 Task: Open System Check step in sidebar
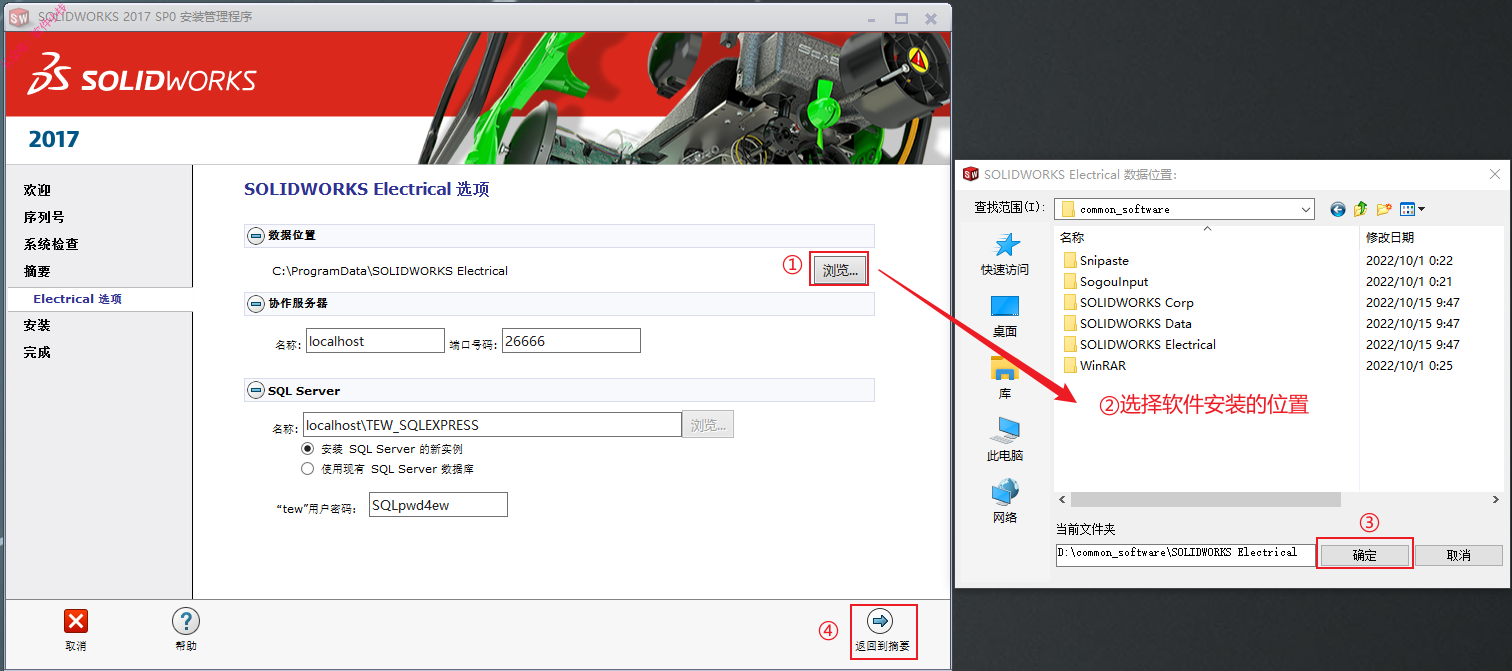pyautogui.click(x=51, y=244)
